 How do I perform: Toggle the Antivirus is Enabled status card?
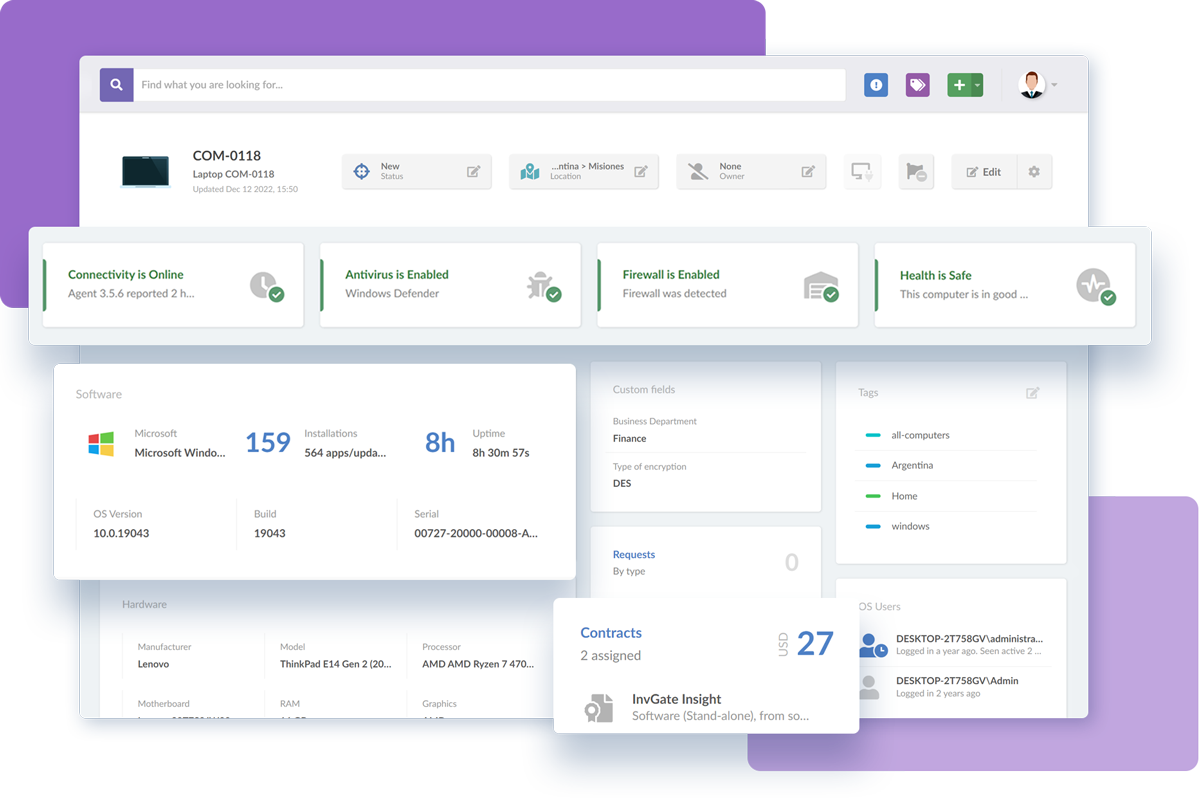tap(449, 284)
